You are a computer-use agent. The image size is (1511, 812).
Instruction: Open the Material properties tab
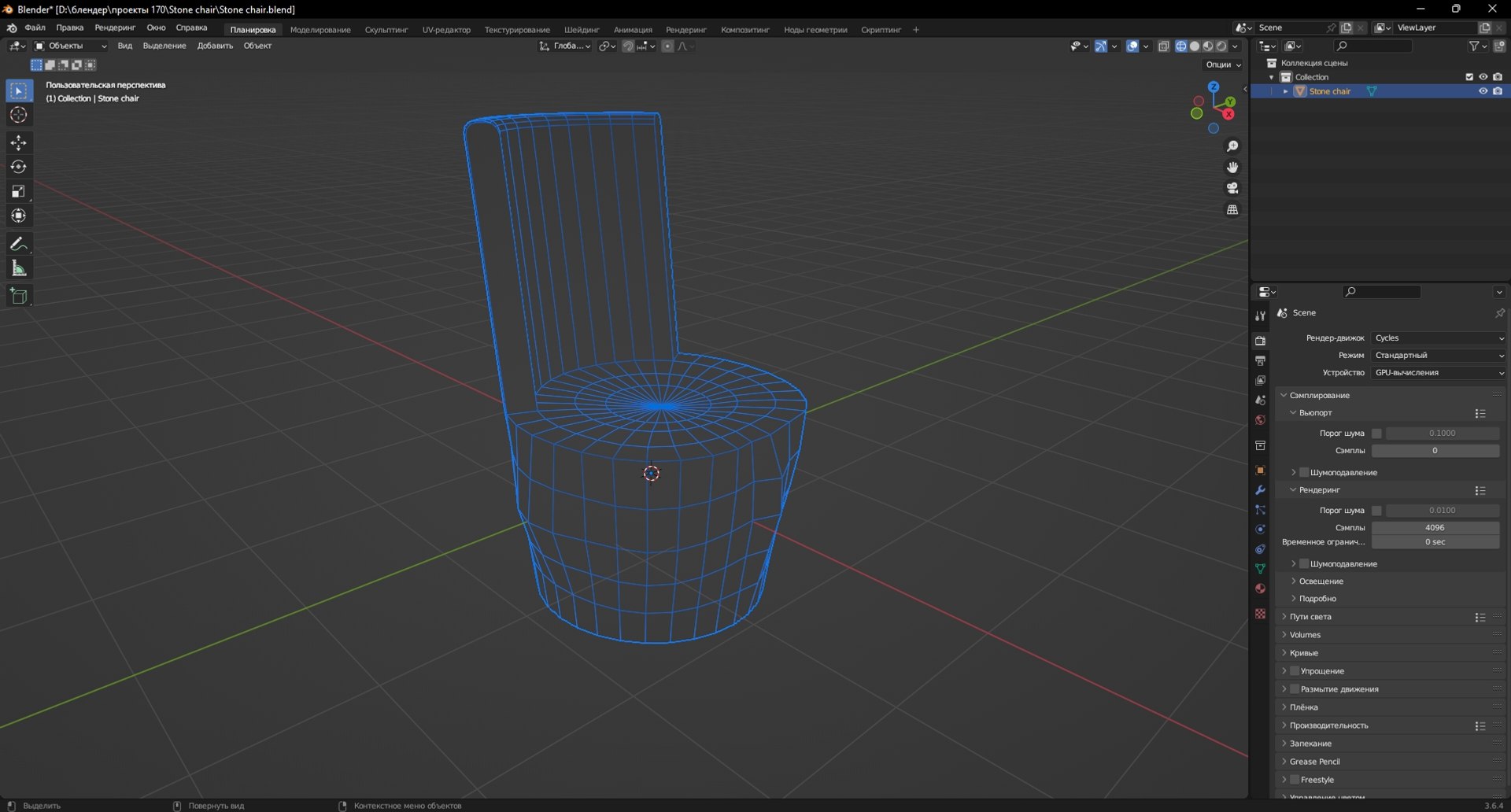point(1260,589)
